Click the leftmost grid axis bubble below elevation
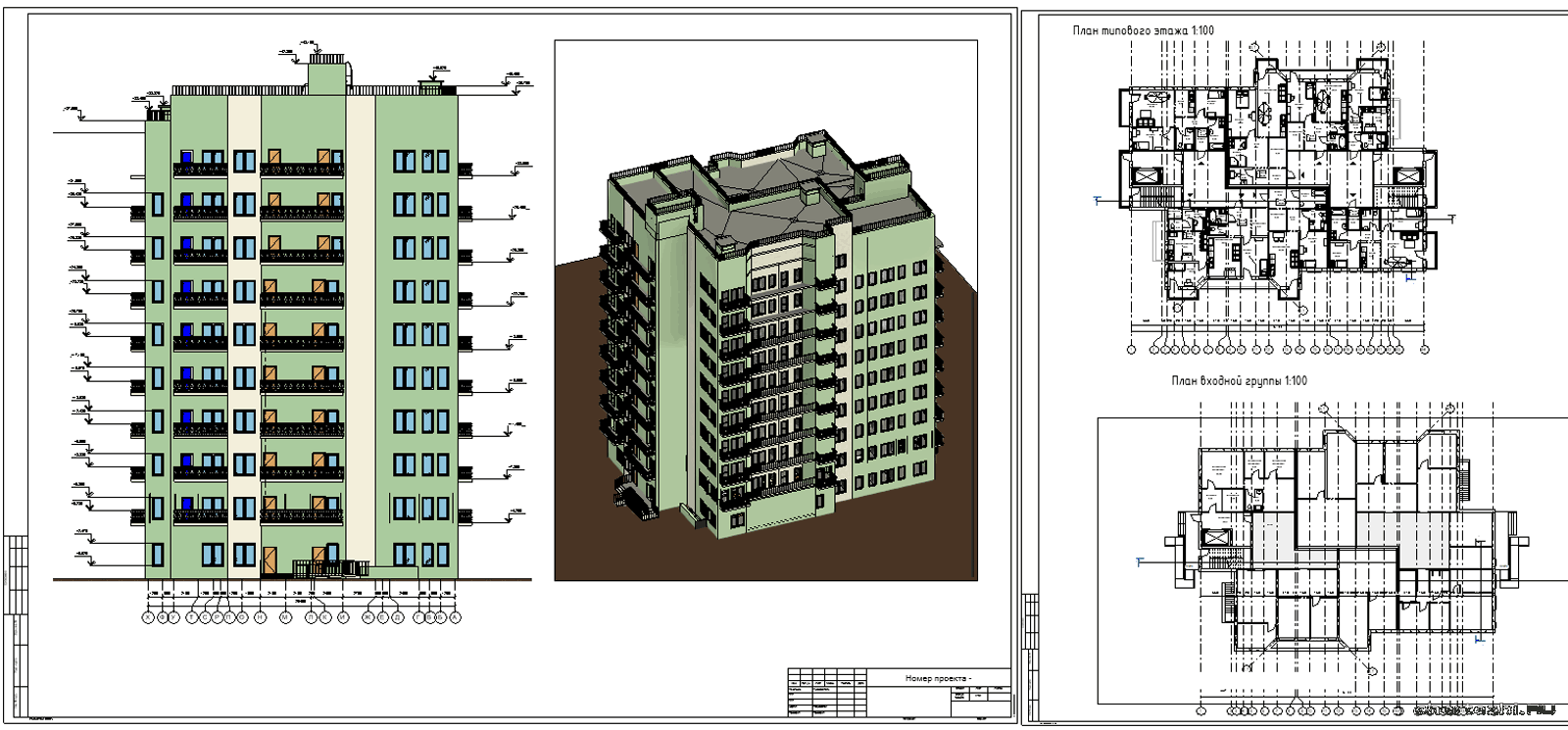This screenshot has height=730, width=1568. (148, 618)
